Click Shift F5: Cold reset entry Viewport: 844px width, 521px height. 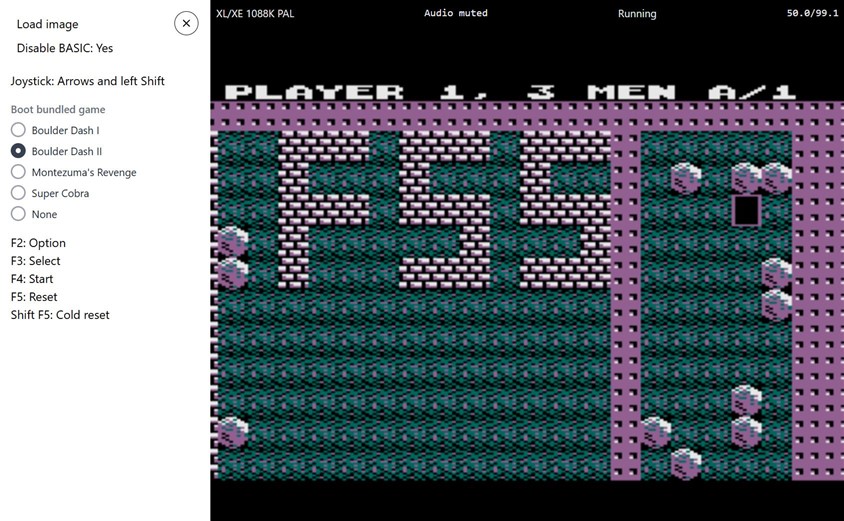coord(60,315)
